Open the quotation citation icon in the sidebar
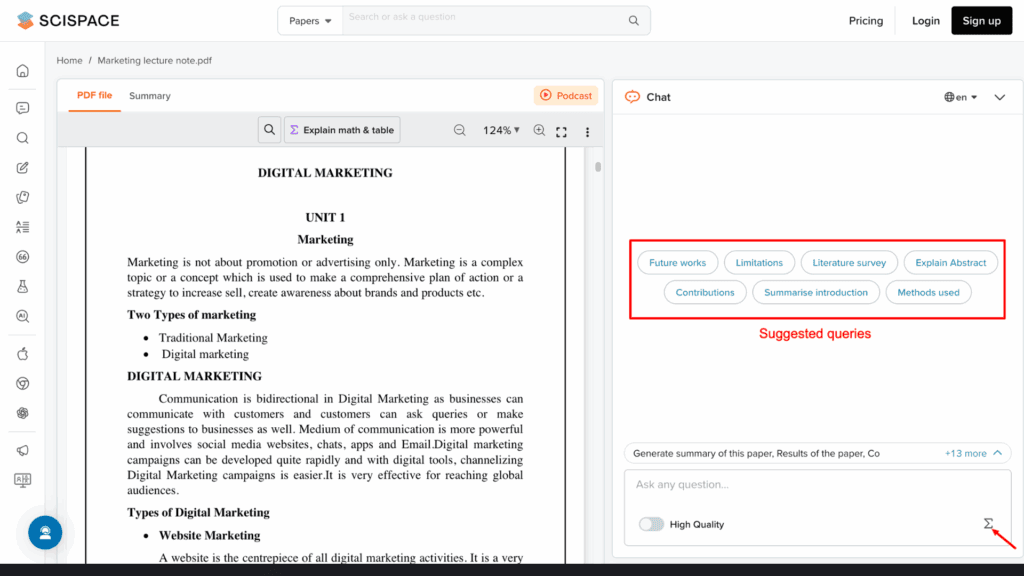Screen dimensions: 1024x576 coord(22,257)
